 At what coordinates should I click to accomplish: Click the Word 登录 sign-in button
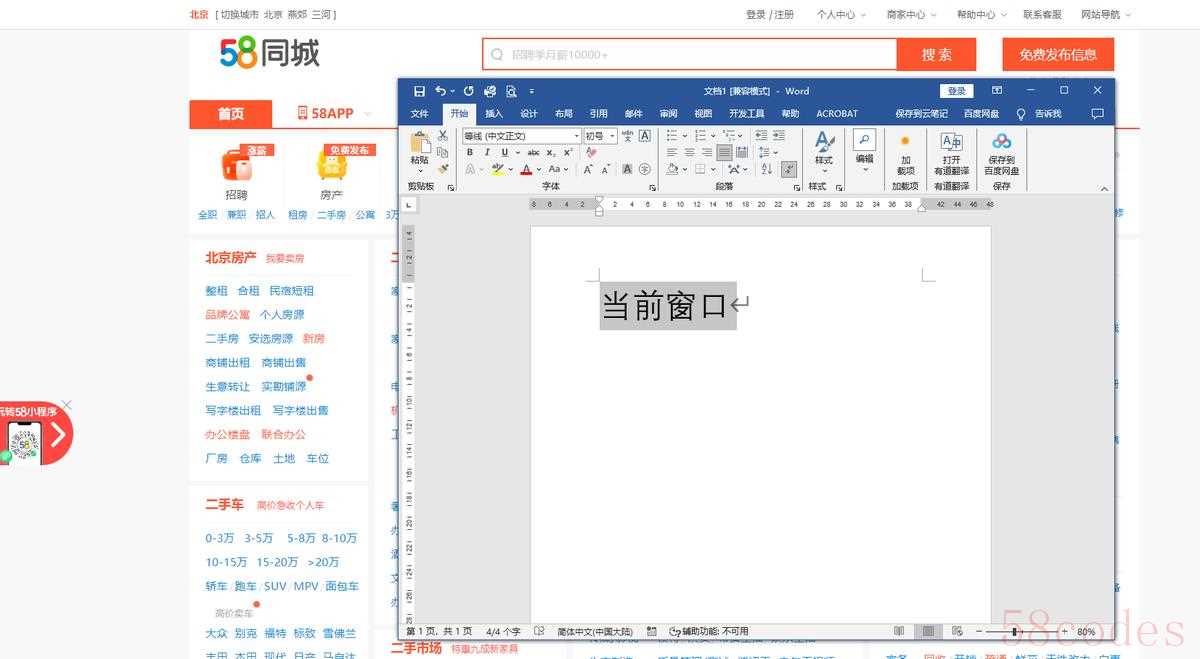tap(957, 91)
